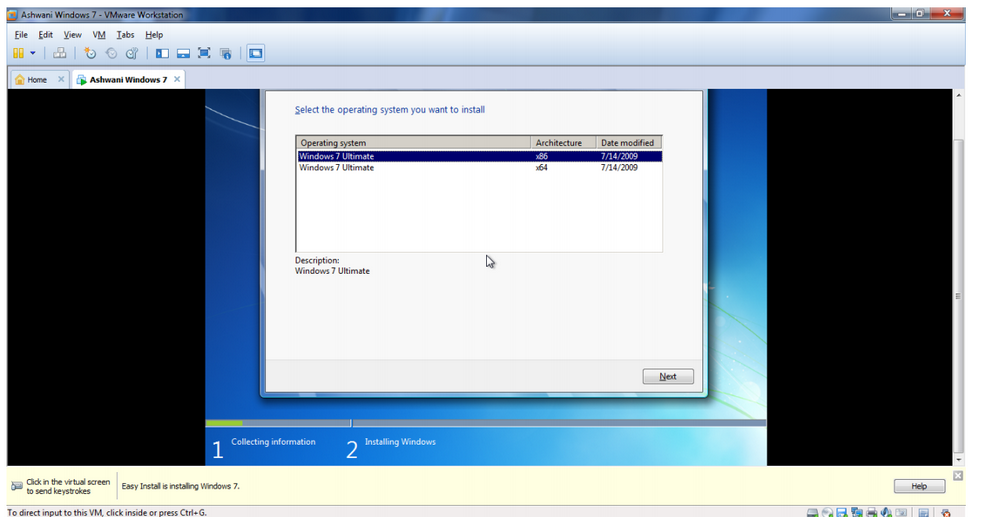Viewport: 988px width, 517px height.
Task: Click the network adapter status icon
Action: click(857, 513)
